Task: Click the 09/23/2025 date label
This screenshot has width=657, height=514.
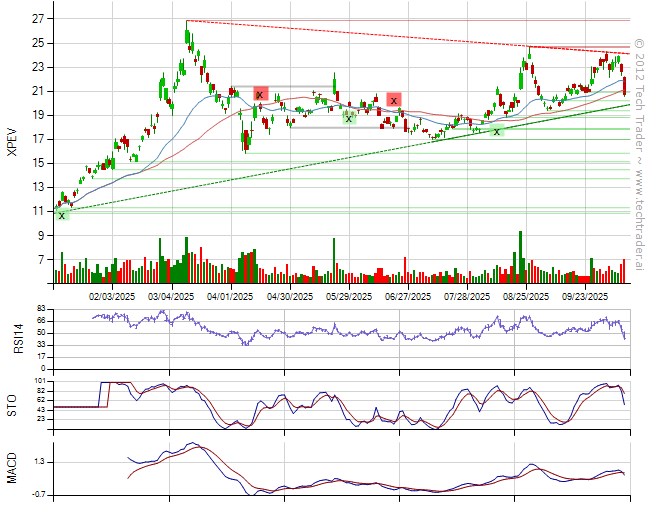Action: point(585,296)
